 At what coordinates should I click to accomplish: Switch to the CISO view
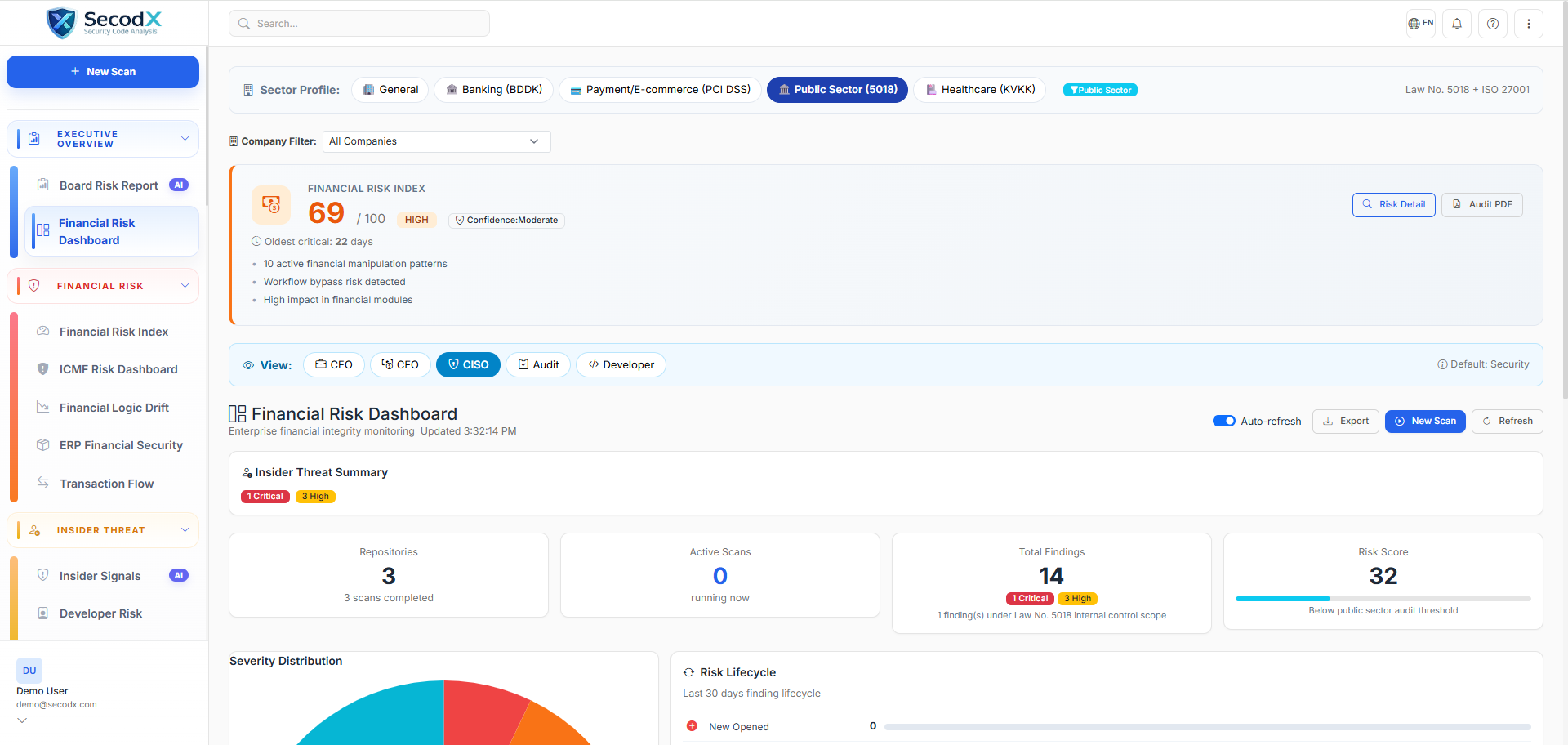pyautogui.click(x=468, y=365)
